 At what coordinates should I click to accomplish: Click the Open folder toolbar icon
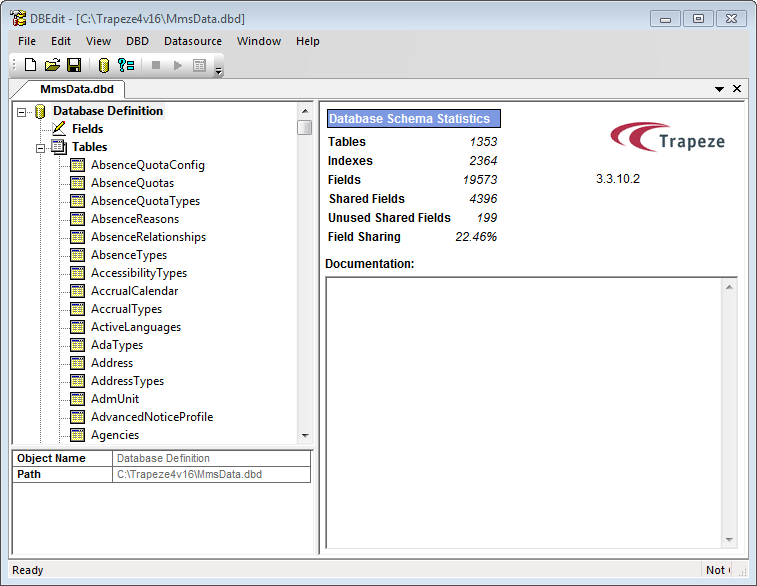tap(52, 66)
